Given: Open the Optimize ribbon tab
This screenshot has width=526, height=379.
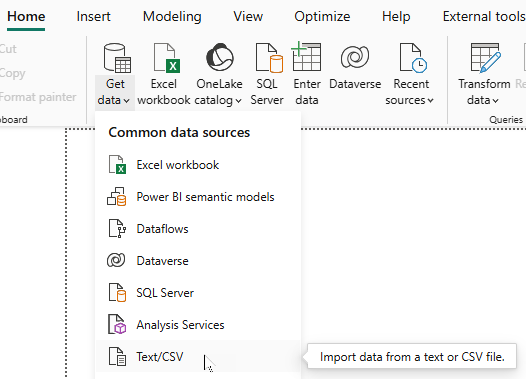Looking at the screenshot, I should [322, 16].
